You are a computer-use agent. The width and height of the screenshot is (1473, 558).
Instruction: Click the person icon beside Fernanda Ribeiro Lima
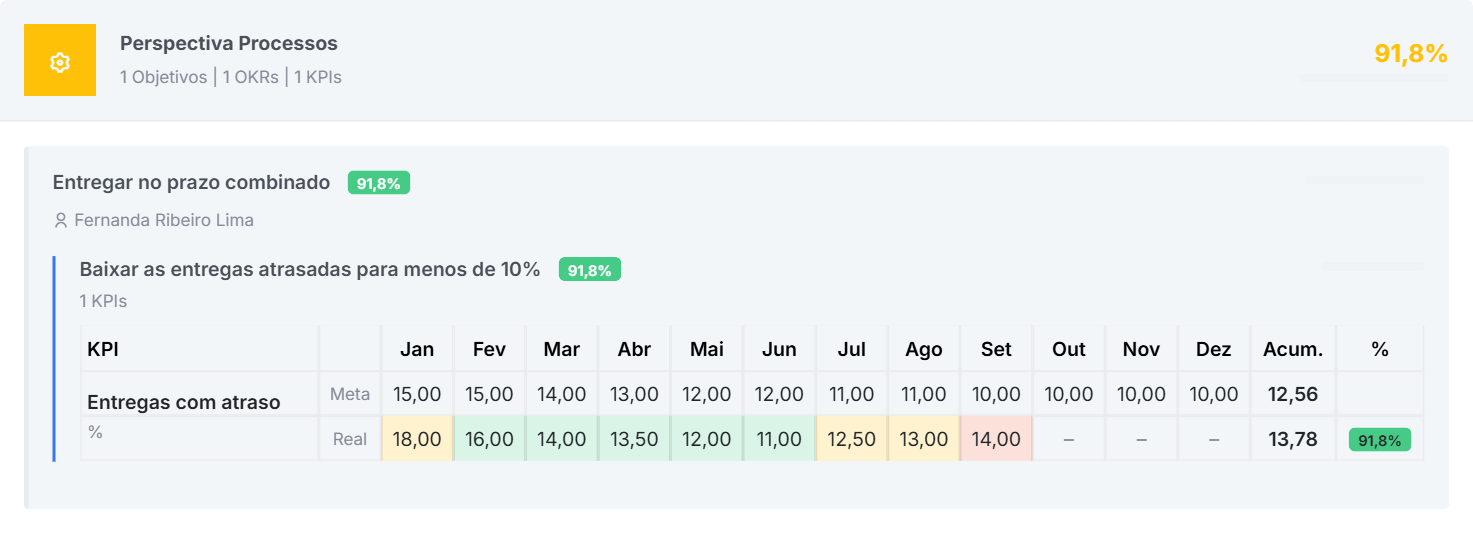pyautogui.click(x=61, y=220)
